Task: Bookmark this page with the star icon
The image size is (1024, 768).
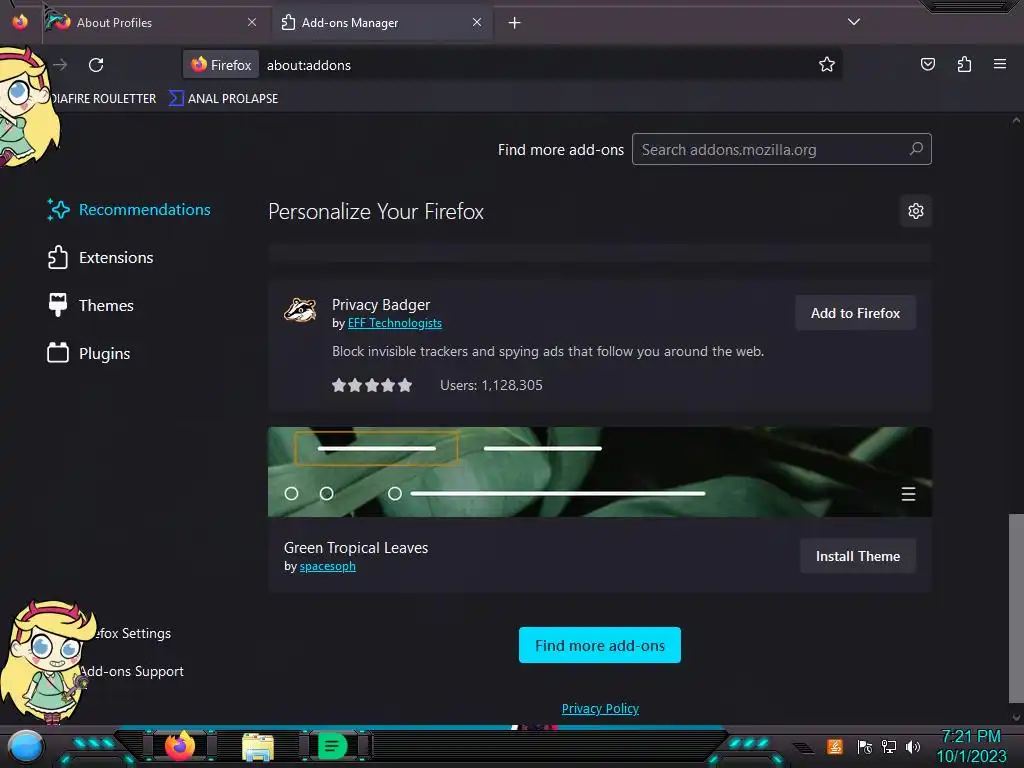Action: 827,64
